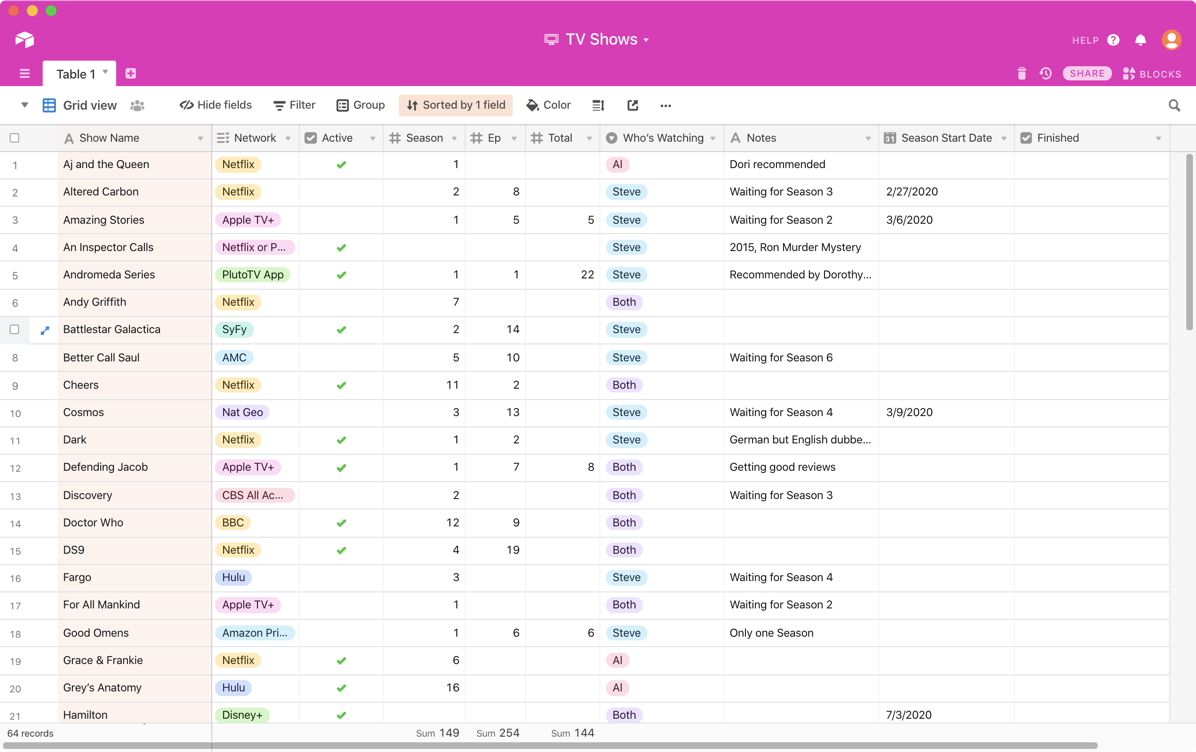This screenshot has width=1196, height=752.
Task: Select the Table 1 tab
Action: [x=76, y=74]
